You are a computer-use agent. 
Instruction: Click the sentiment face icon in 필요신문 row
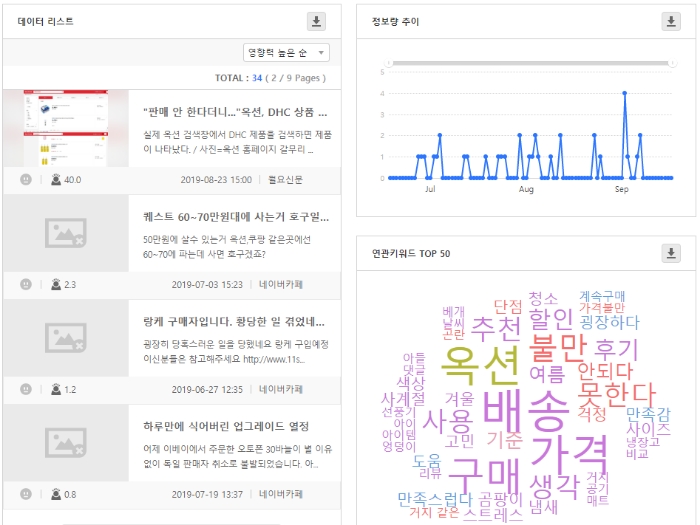point(25,180)
